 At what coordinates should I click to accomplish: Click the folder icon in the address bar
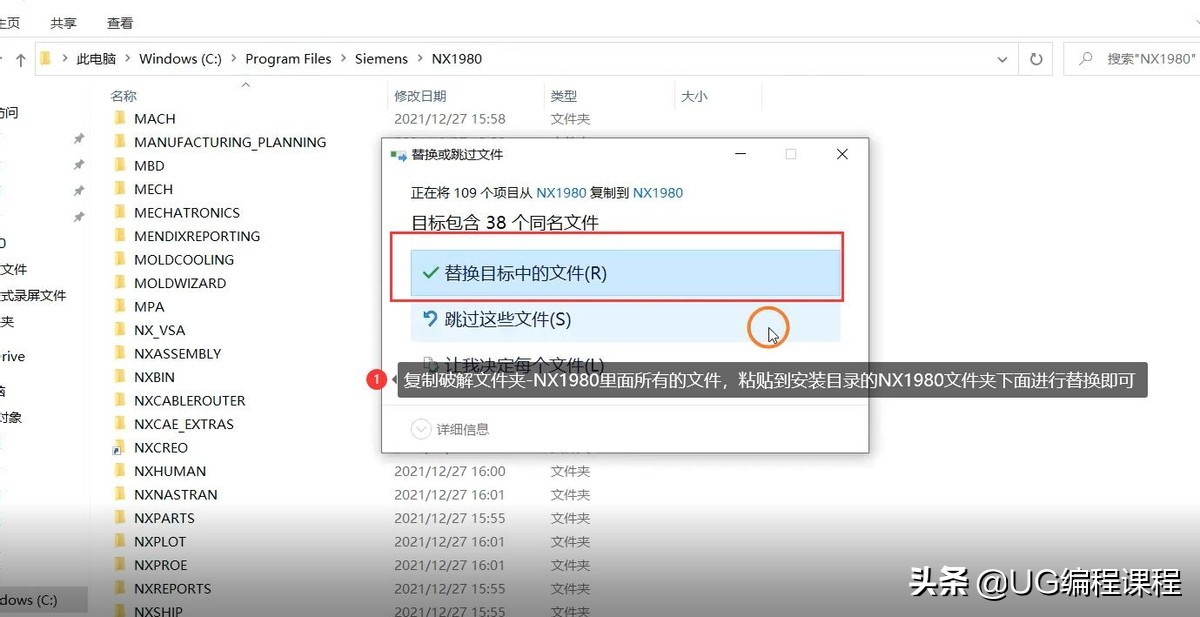click(45, 58)
